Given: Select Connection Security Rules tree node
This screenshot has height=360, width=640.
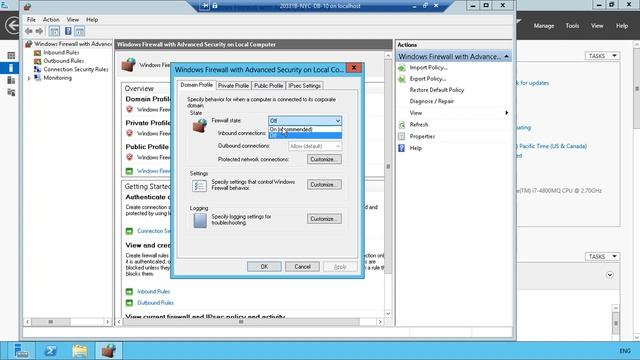Looking at the screenshot, I should [x=76, y=69].
